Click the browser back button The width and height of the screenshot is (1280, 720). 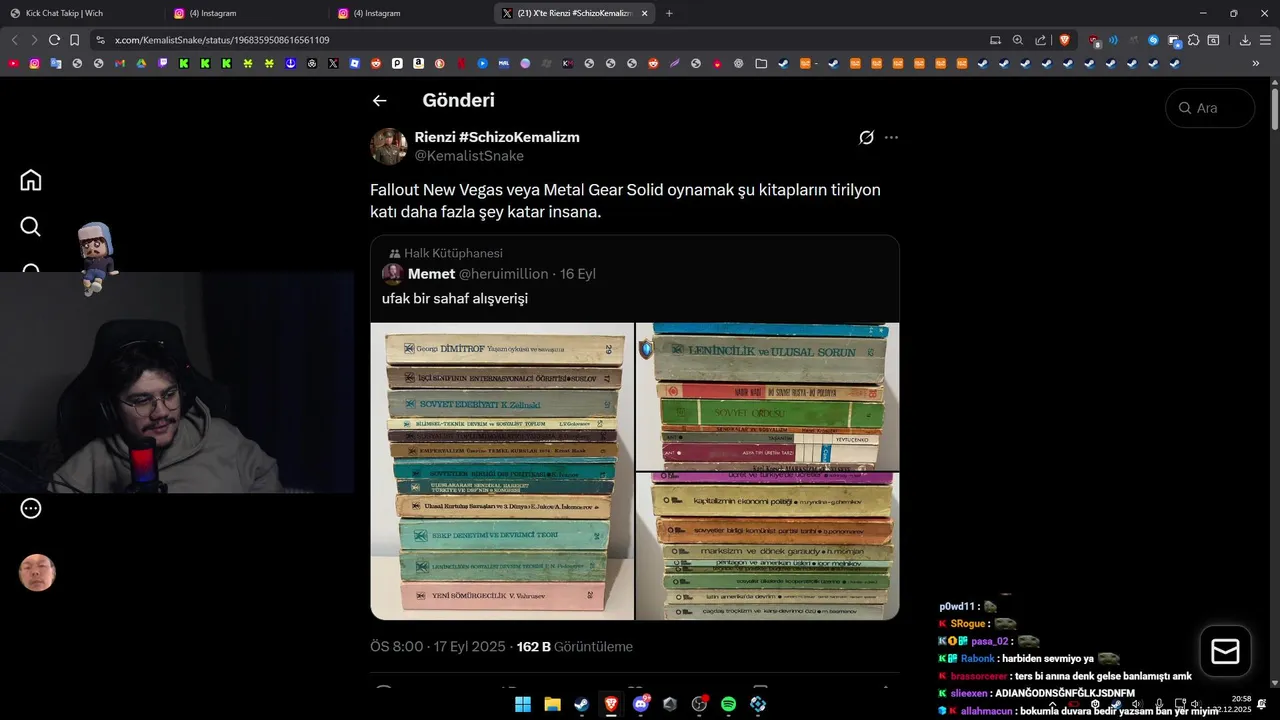click(x=14, y=40)
